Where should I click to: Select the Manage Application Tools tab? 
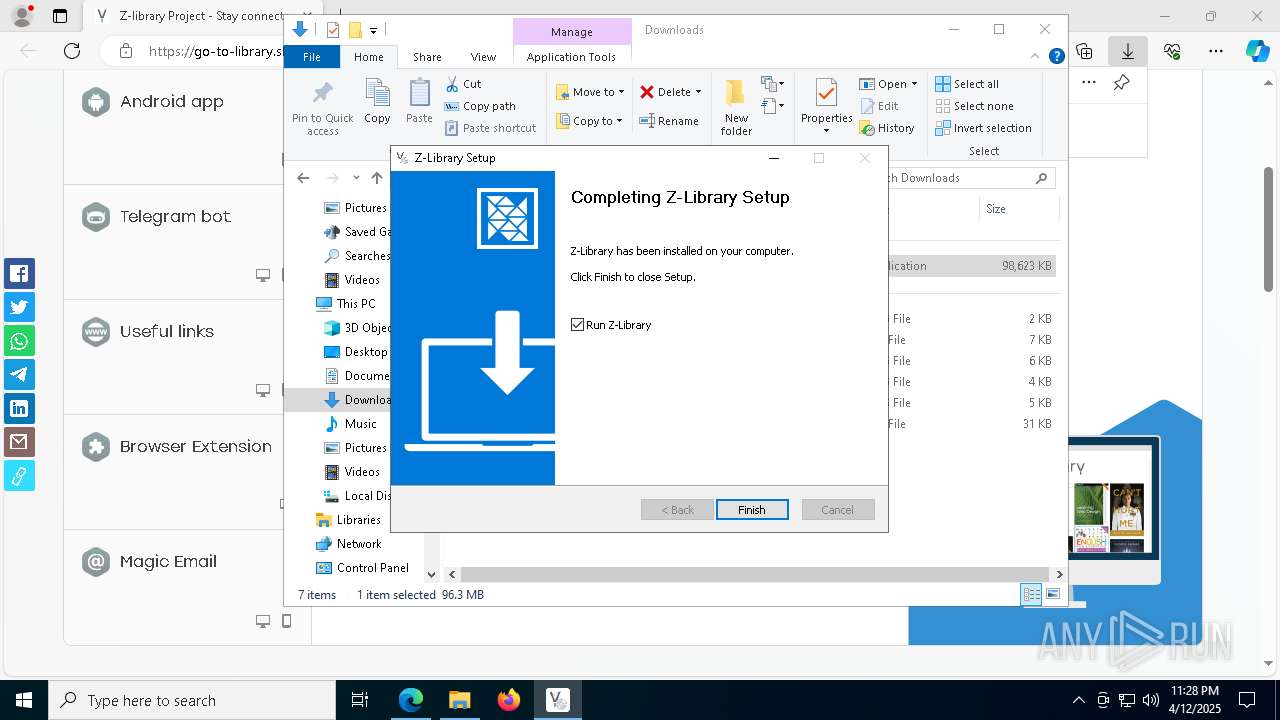click(x=571, y=57)
